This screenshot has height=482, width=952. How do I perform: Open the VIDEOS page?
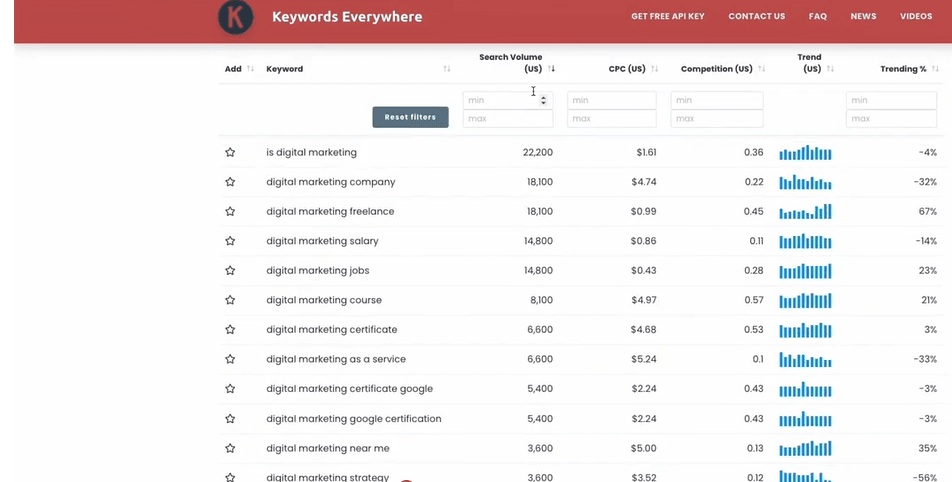pos(916,16)
